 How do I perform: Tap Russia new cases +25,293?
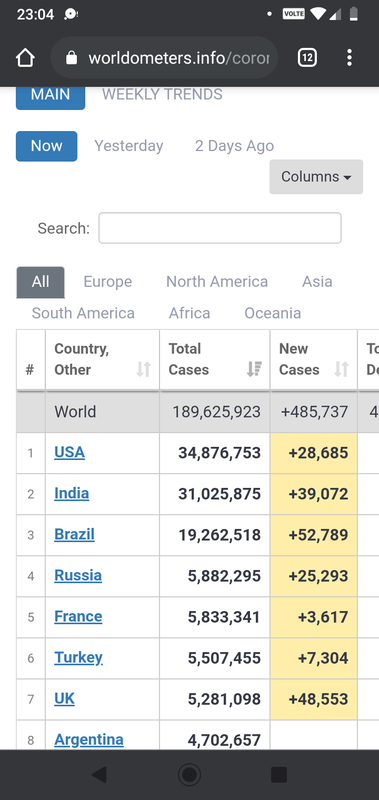point(318,576)
